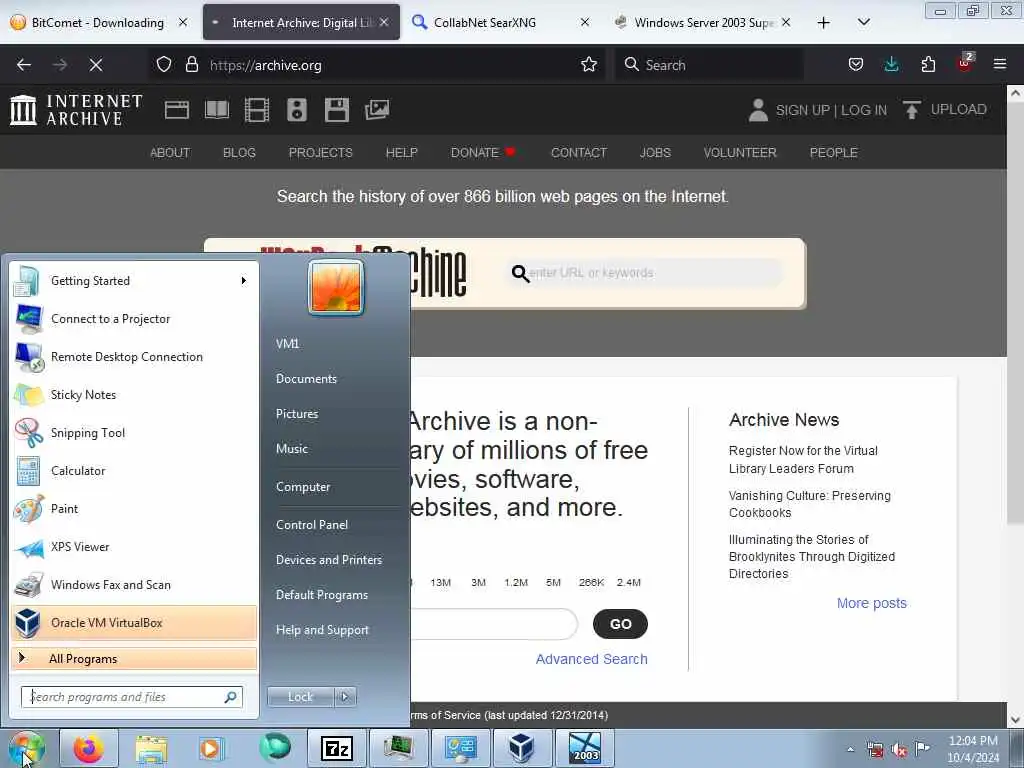Viewport: 1024px width, 768px height.
Task: Click tracking protection shield icon
Action: pos(164,65)
